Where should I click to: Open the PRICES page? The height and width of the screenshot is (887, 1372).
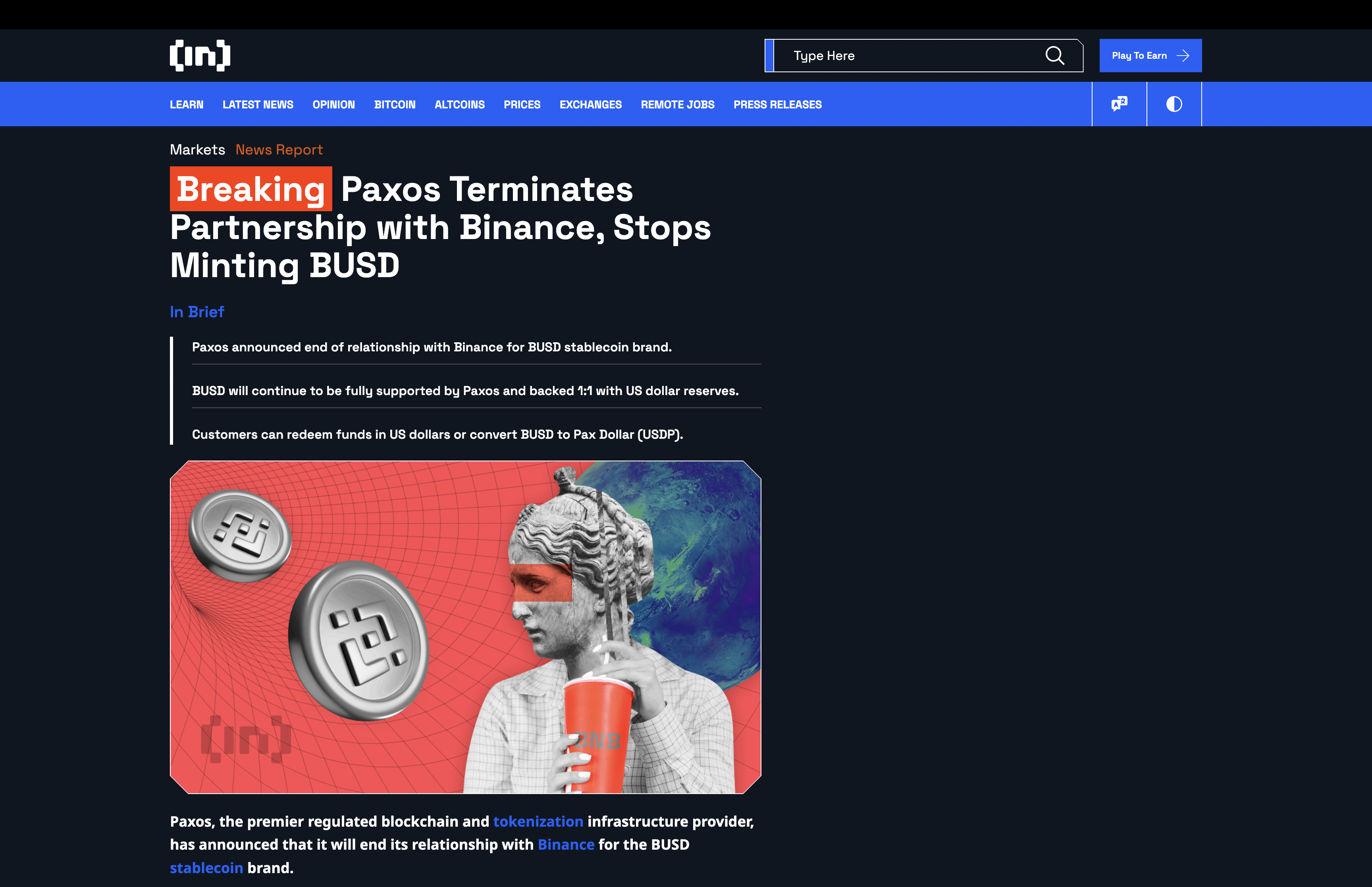pyautogui.click(x=522, y=105)
